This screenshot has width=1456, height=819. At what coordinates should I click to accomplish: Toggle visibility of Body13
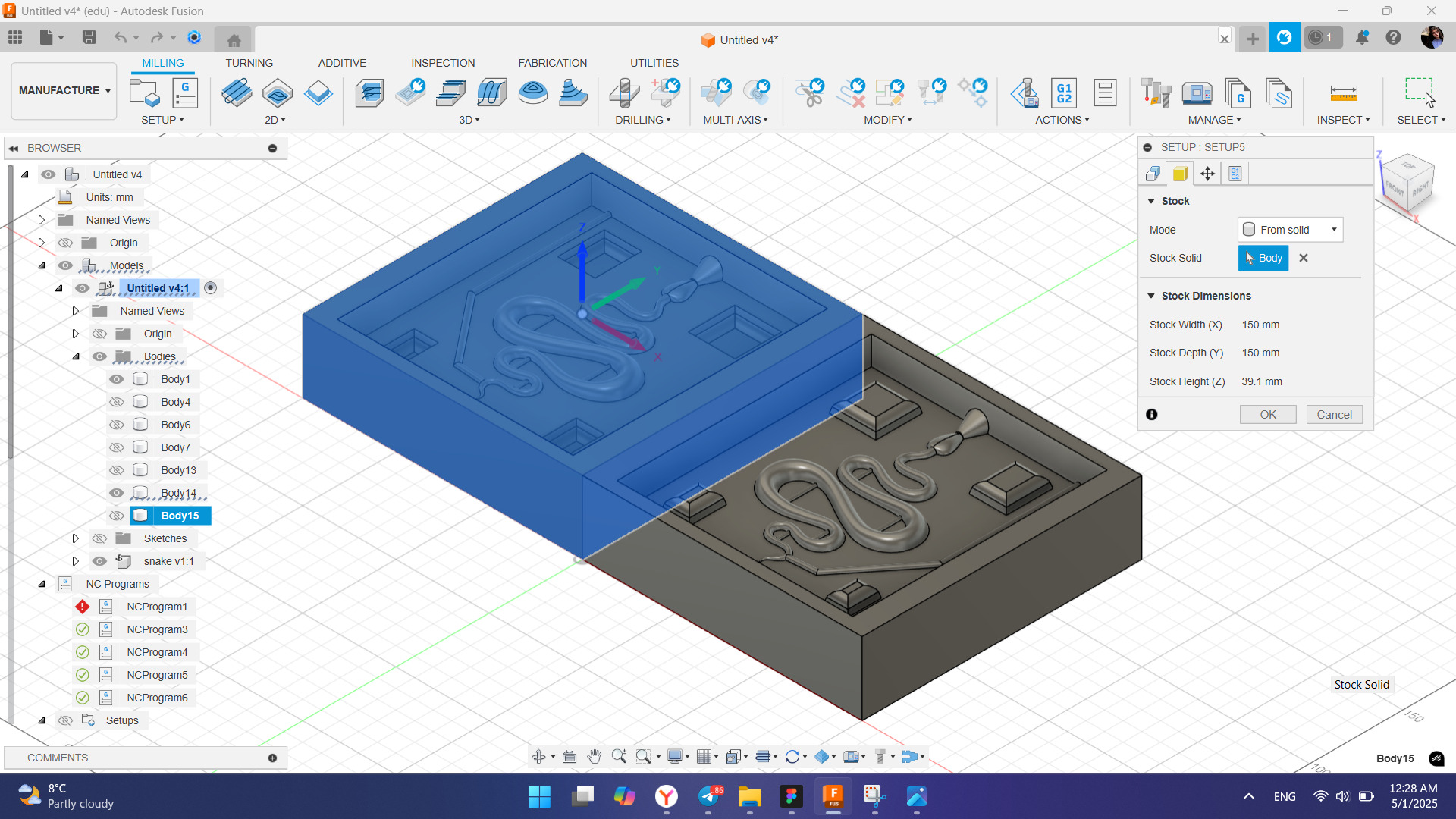[x=116, y=470]
